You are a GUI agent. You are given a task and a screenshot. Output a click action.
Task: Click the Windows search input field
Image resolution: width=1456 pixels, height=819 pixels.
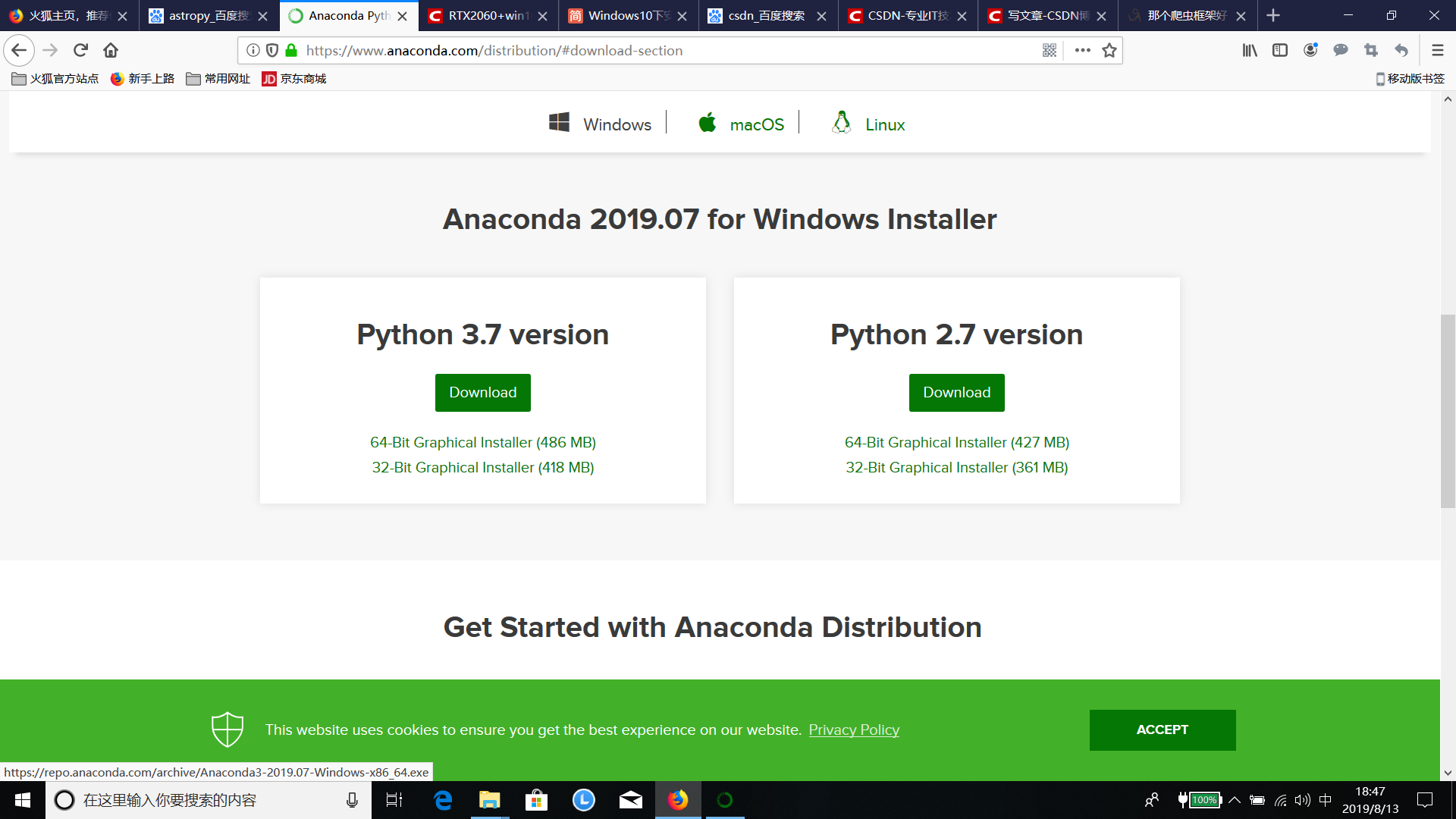[205, 800]
